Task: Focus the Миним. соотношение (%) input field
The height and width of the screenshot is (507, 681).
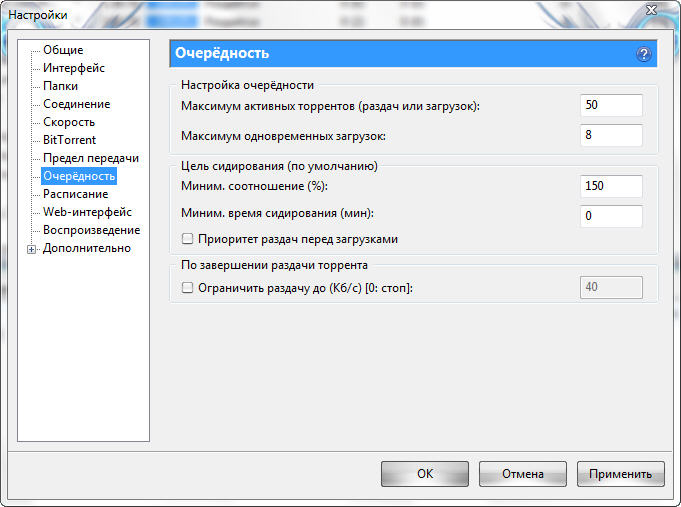Action: click(610, 186)
